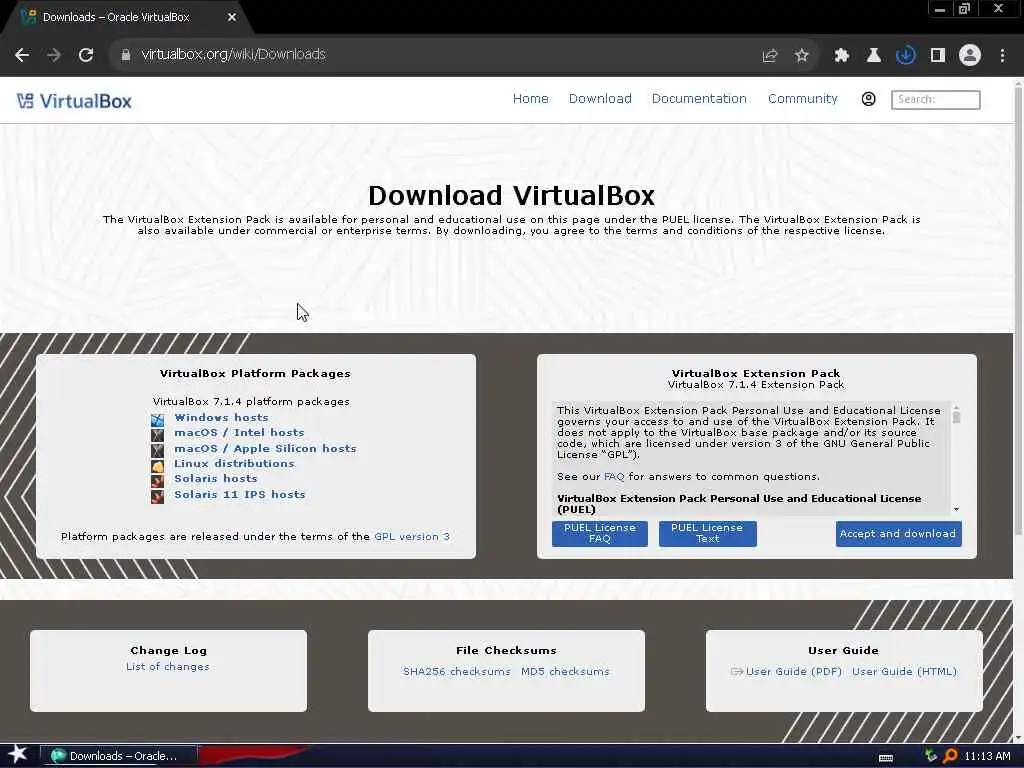Open the macOS / Apple Silicon hosts link
This screenshot has width=1024, height=768.
pyautogui.click(x=265, y=448)
